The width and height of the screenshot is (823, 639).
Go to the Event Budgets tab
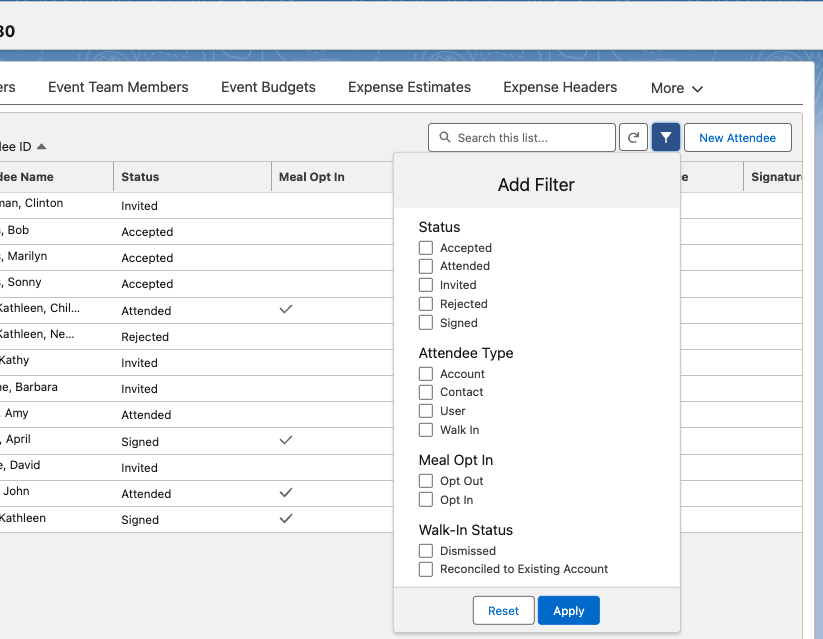pyautogui.click(x=268, y=87)
